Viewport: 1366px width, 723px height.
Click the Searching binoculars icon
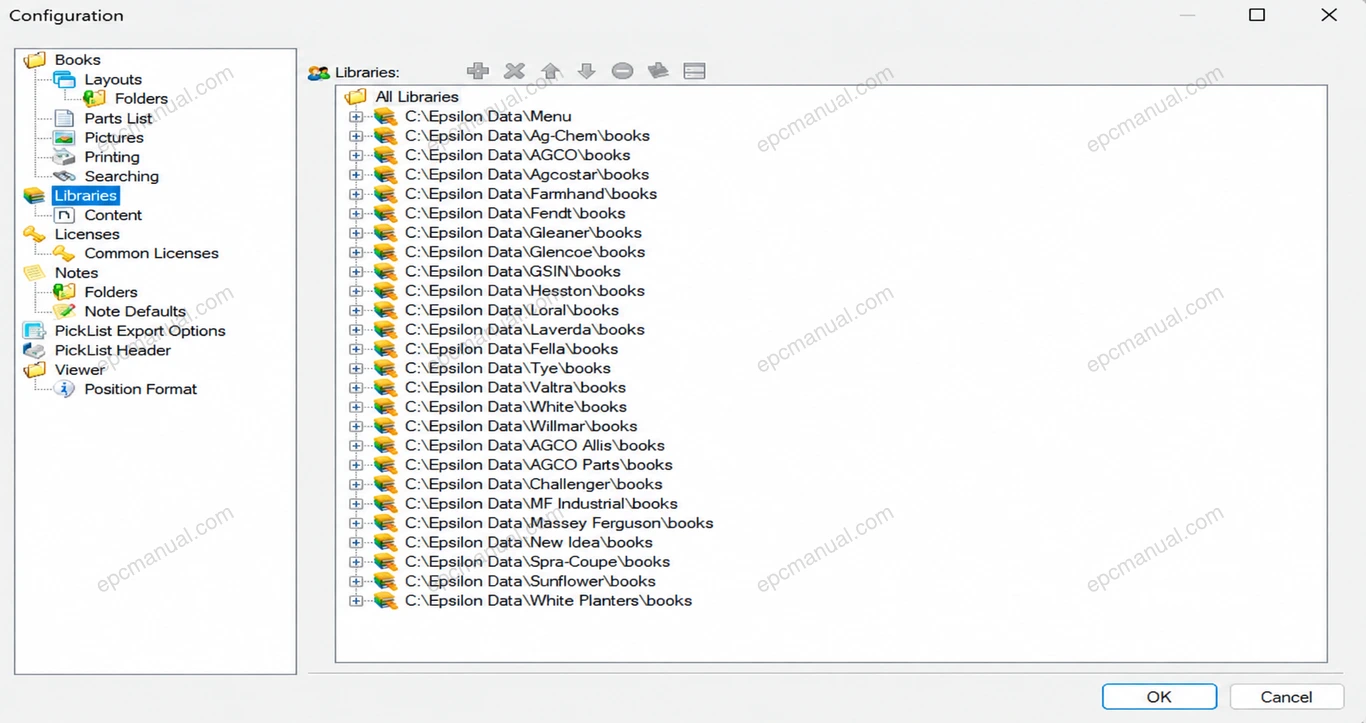click(x=64, y=176)
